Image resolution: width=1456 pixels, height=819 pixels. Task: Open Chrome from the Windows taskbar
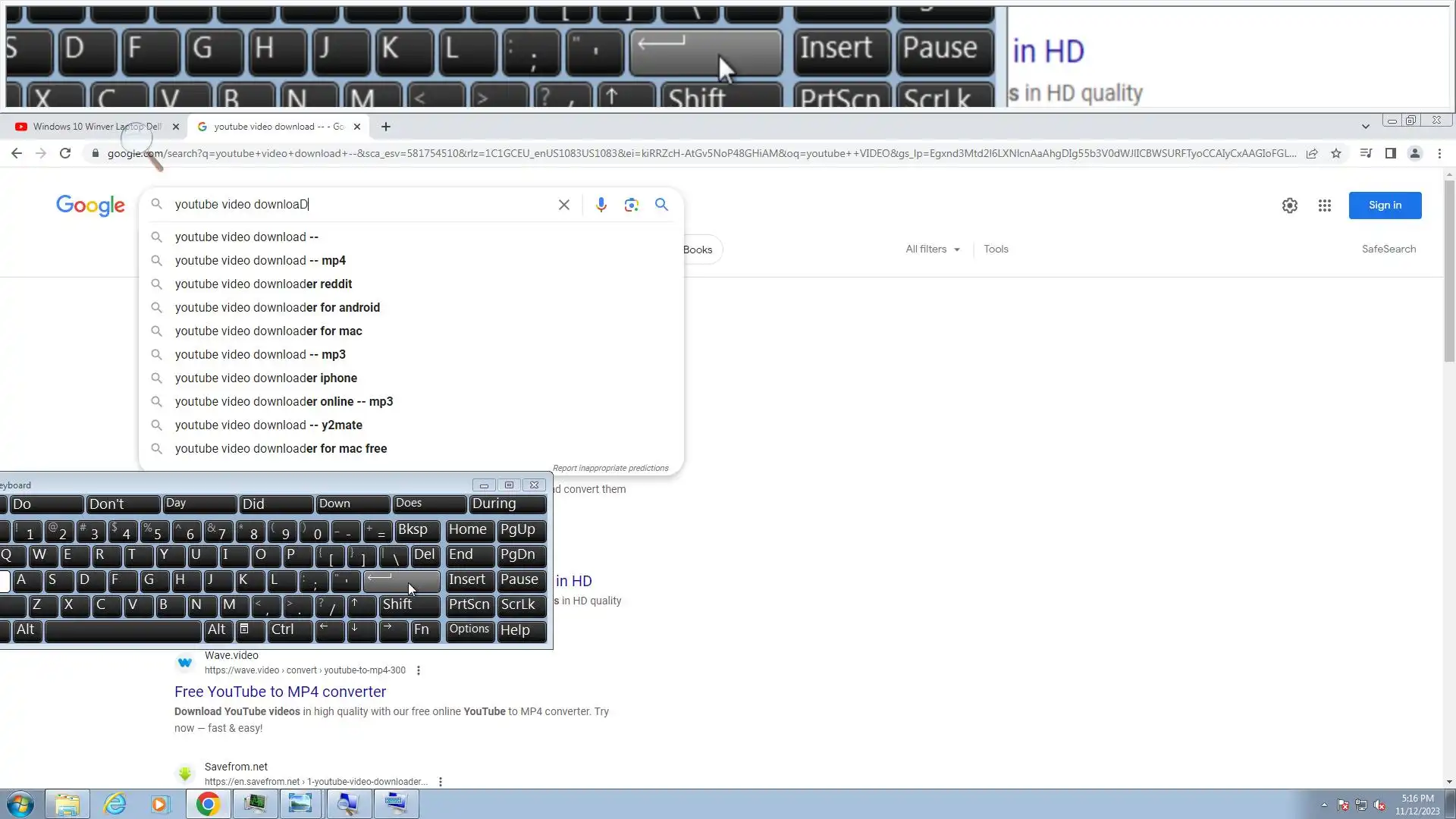pyautogui.click(x=208, y=804)
